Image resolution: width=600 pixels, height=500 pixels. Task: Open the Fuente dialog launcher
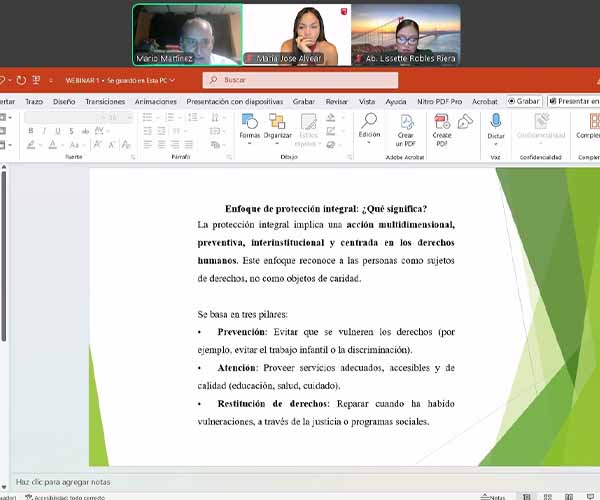pyautogui.click(x=132, y=157)
